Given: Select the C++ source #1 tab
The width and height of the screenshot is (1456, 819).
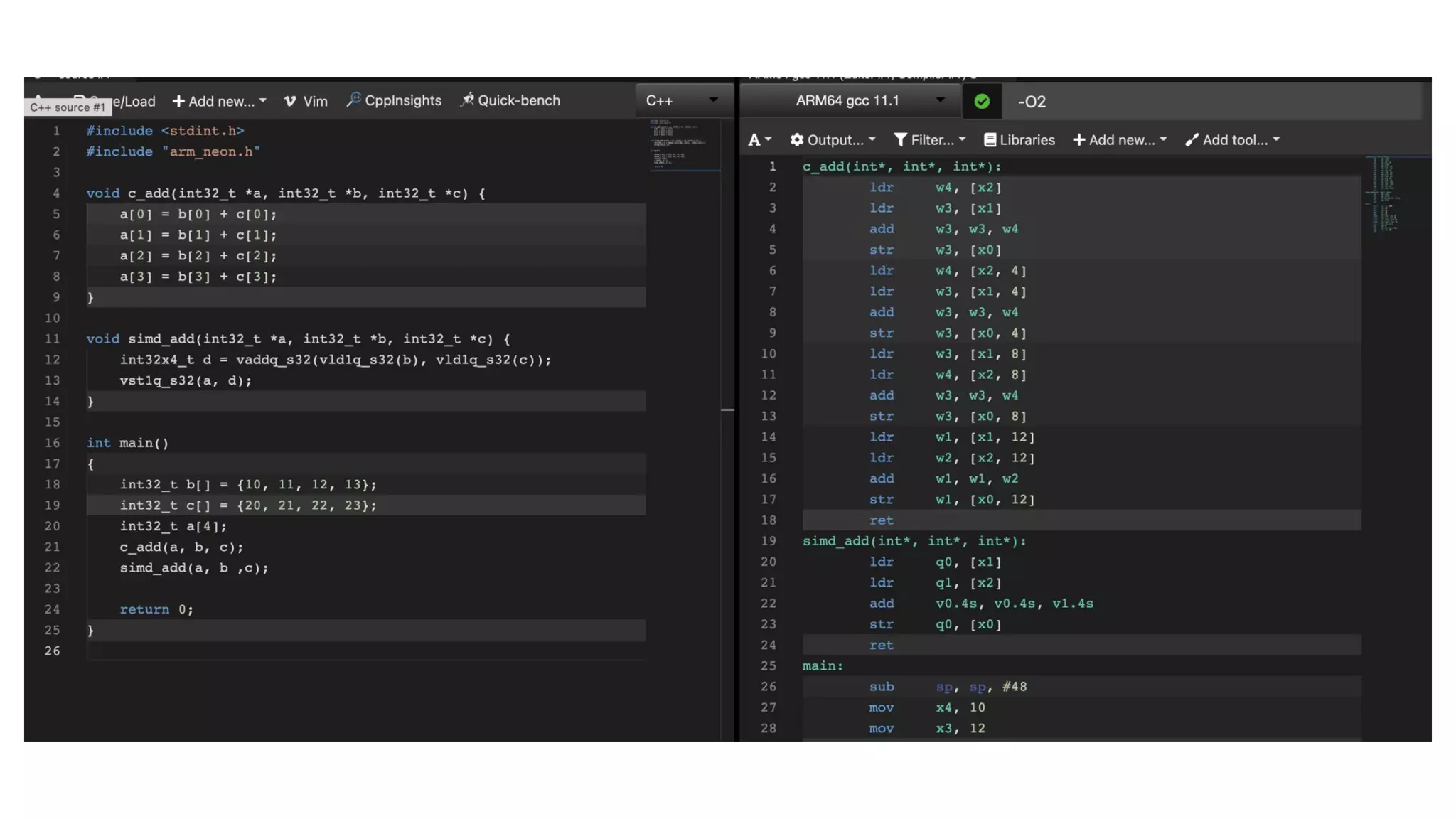Looking at the screenshot, I should [68, 107].
